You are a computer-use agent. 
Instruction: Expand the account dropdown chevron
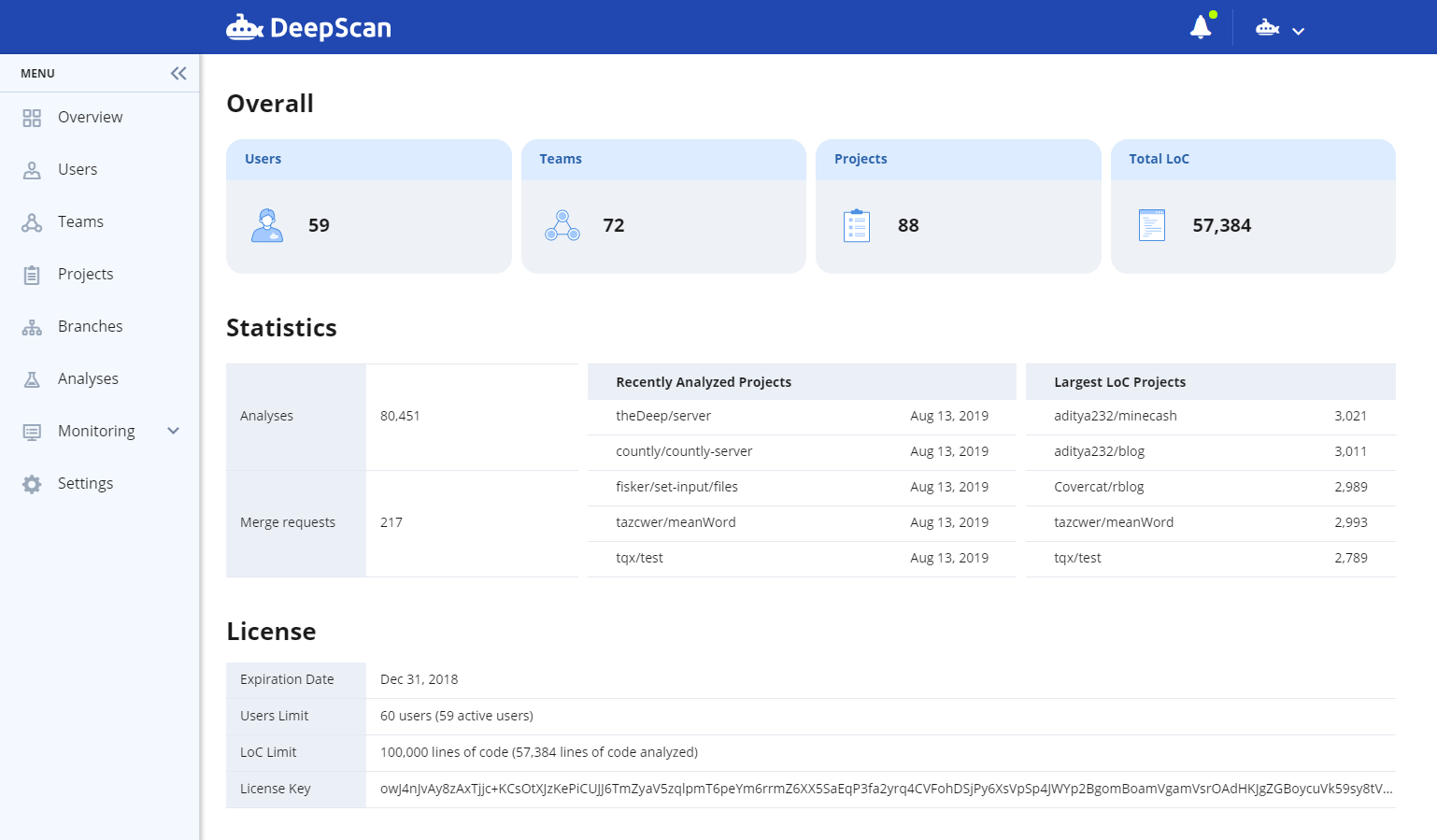1299,31
